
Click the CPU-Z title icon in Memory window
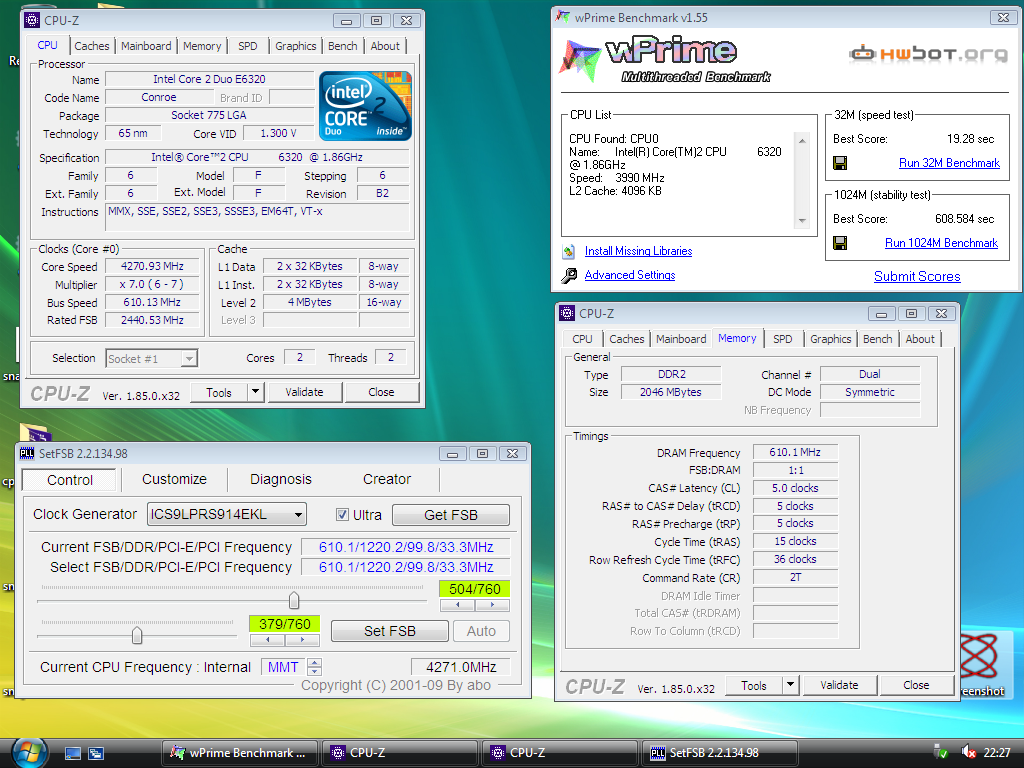coord(568,313)
